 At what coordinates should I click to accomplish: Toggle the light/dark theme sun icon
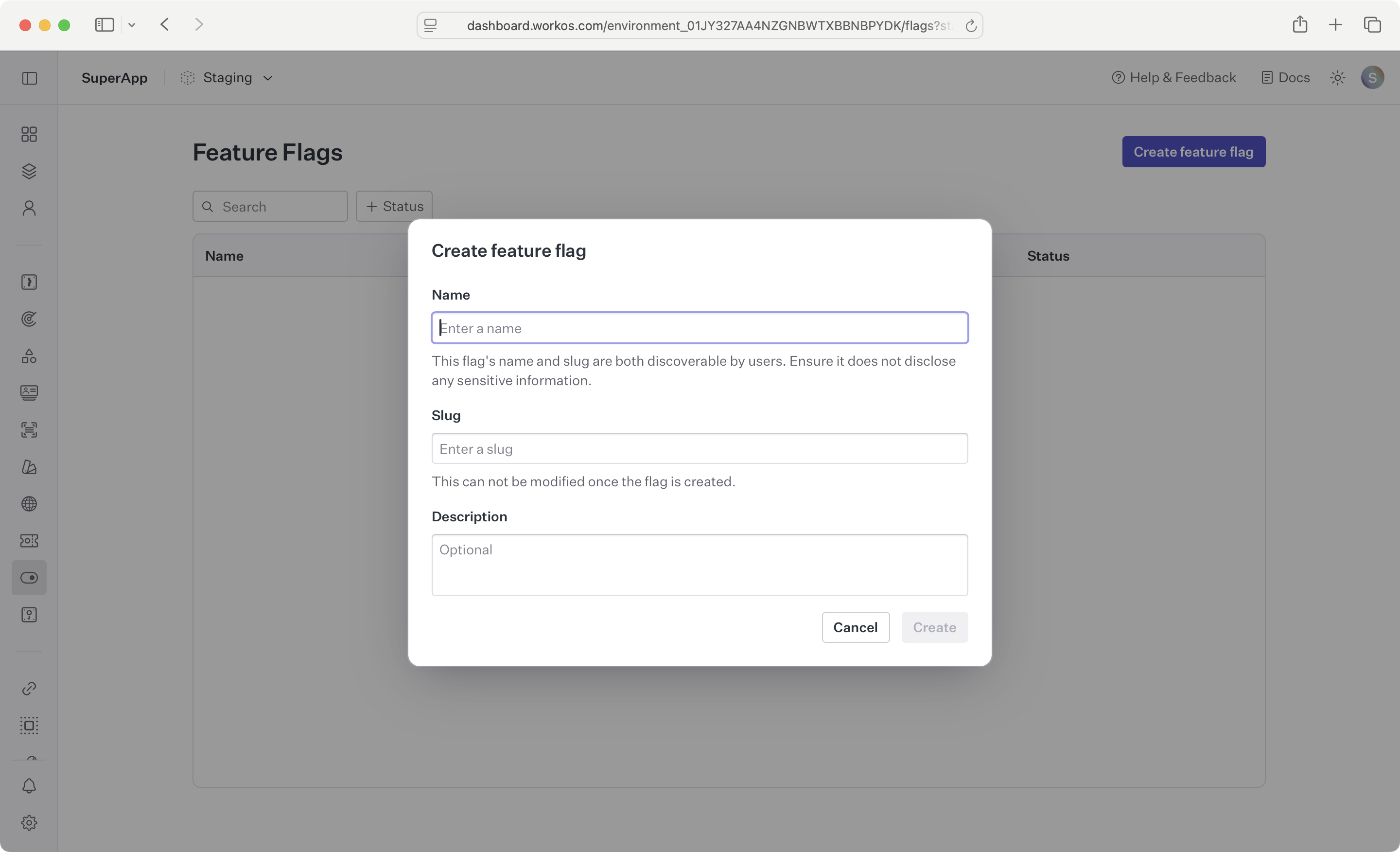tap(1337, 78)
